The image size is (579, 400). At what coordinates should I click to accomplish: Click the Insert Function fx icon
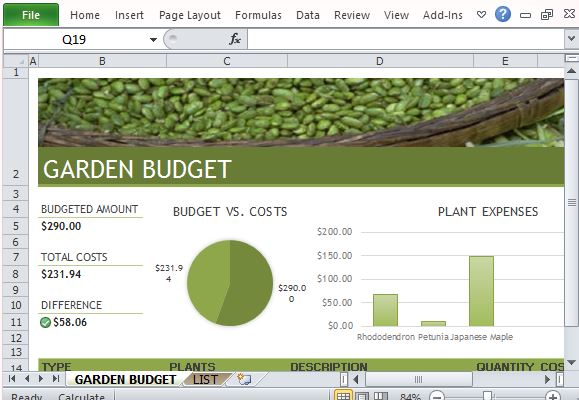235,39
